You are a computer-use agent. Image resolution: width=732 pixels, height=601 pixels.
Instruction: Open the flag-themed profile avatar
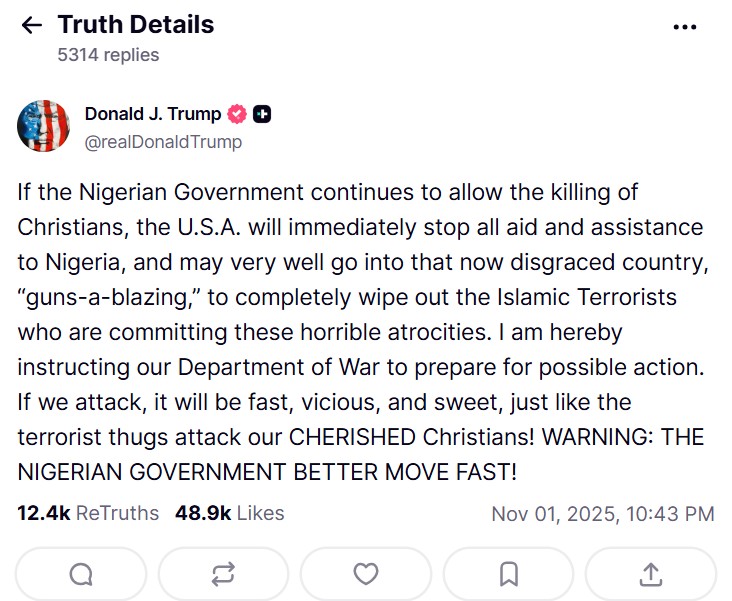tap(43, 126)
